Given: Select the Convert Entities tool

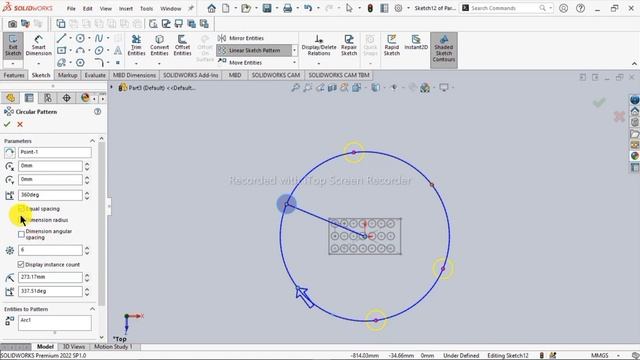Looking at the screenshot, I should point(159,45).
